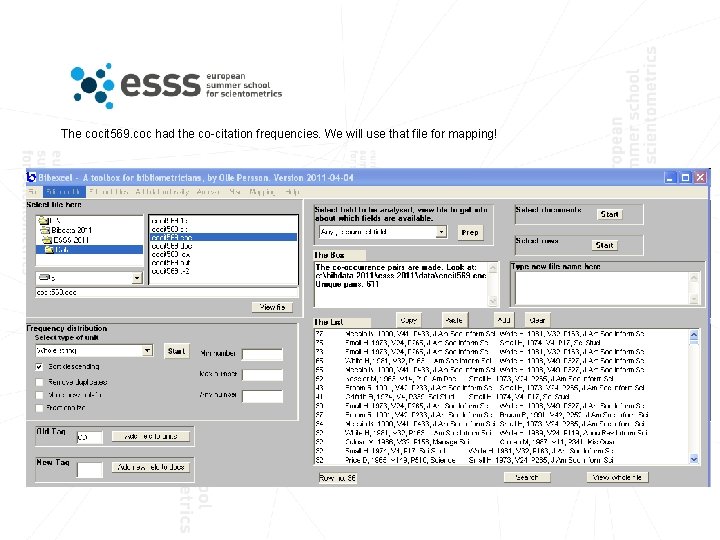720x540 pixels.
Task: Click The List scrollbar down arrow
Action: pos(694,459)
